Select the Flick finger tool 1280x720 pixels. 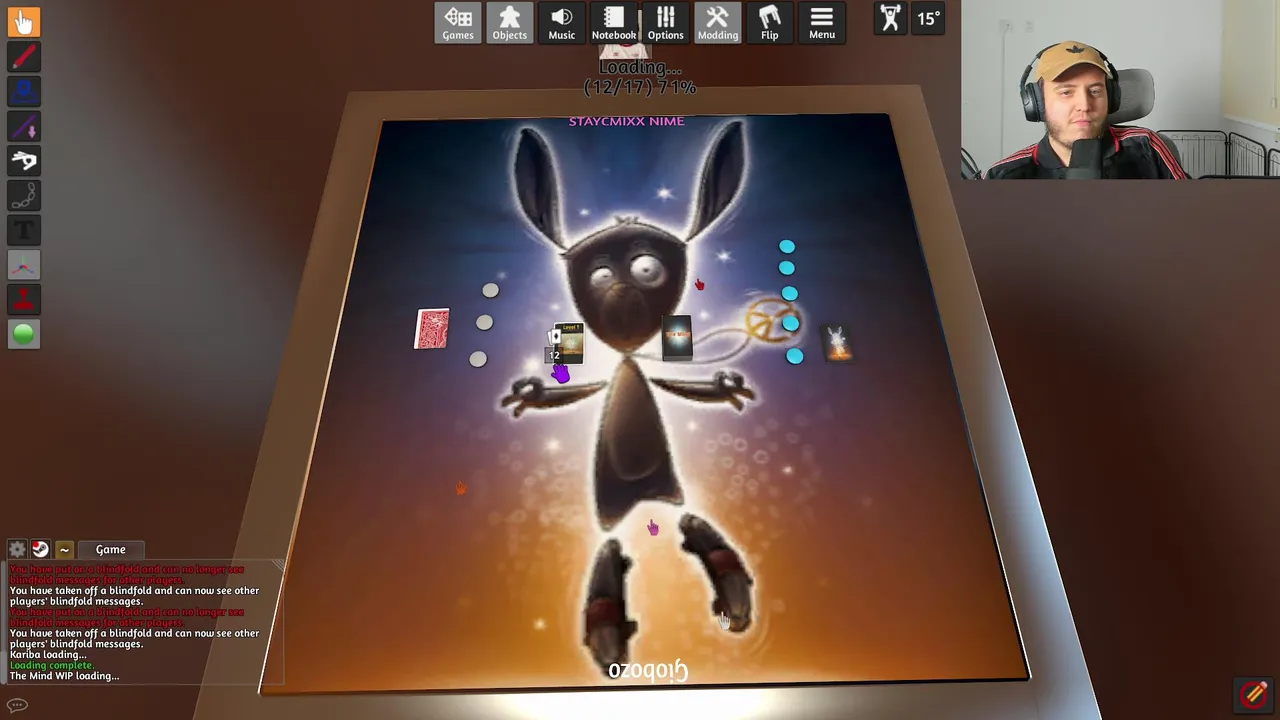coord(24,161)
